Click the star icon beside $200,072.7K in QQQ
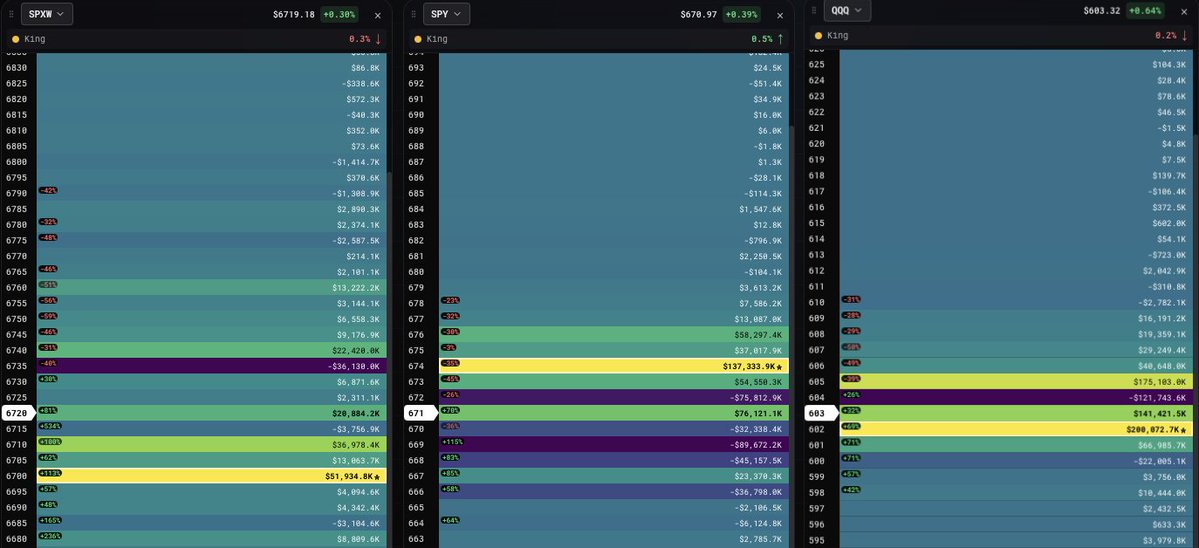 coord(1184,430)
